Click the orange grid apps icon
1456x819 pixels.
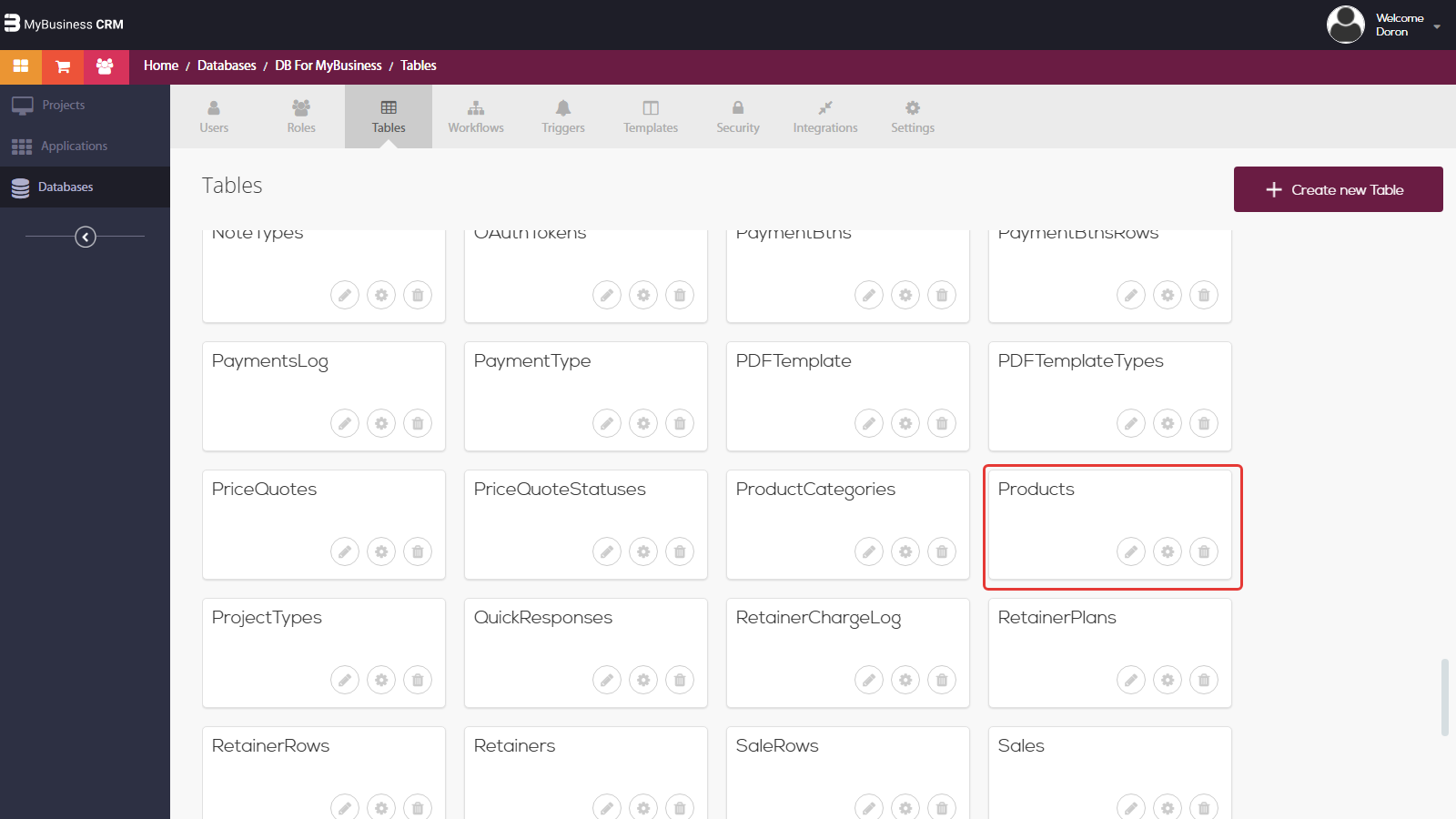(x=21, y=66)
